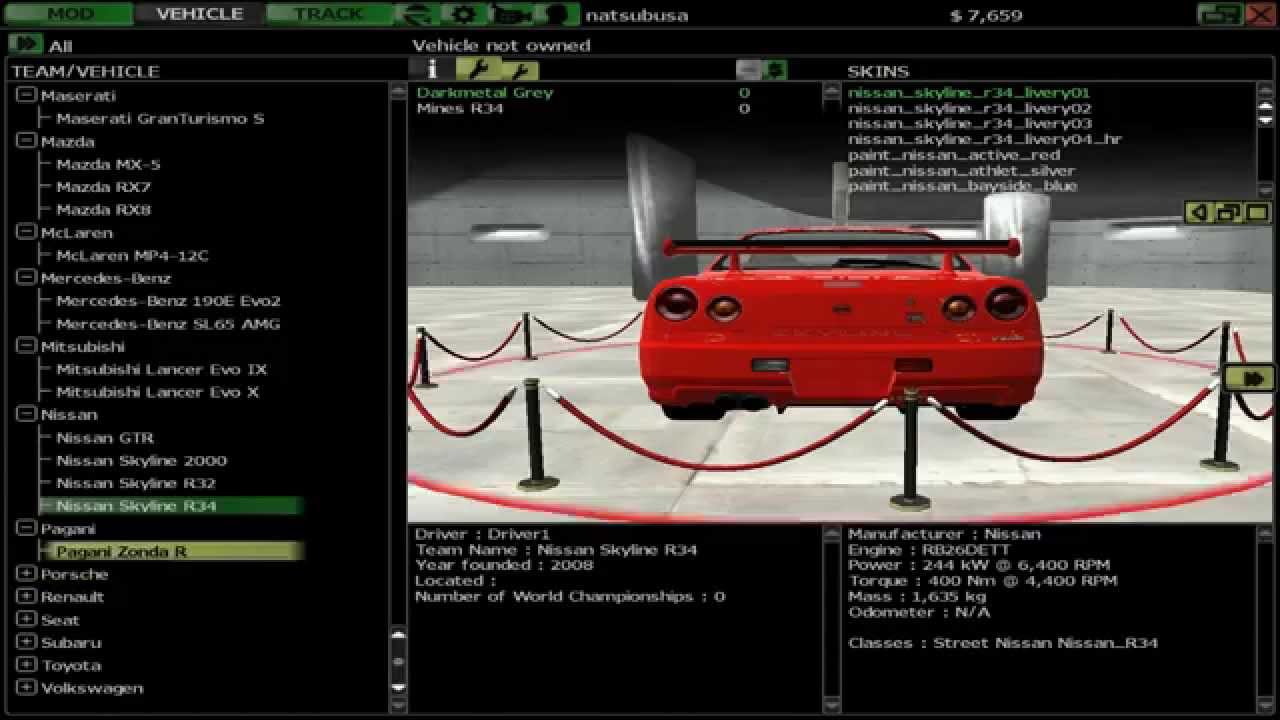
Task: Select Mercedes-Benz 190E Evo2 vehicle
Action: [x=168, y=301]
